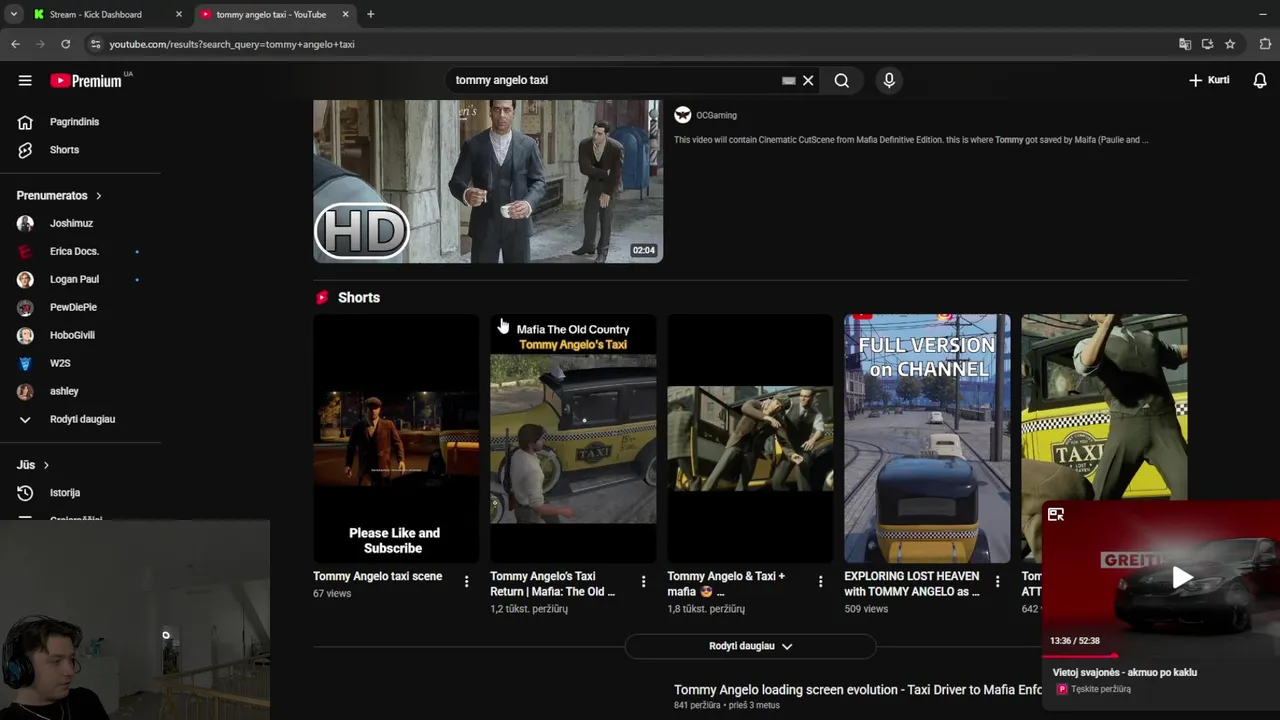
Task: Click the search magnifier button
Action: [842, 80]
